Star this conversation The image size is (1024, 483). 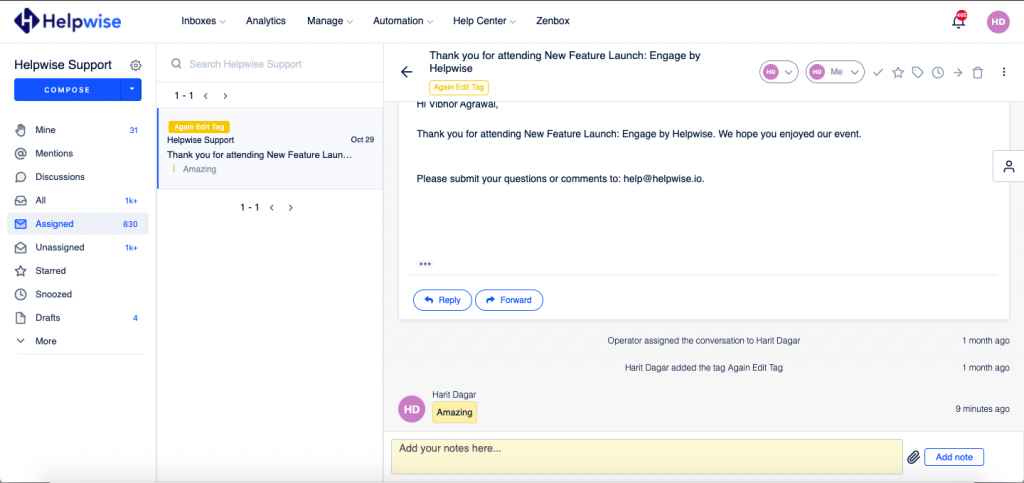click(898, 72)
